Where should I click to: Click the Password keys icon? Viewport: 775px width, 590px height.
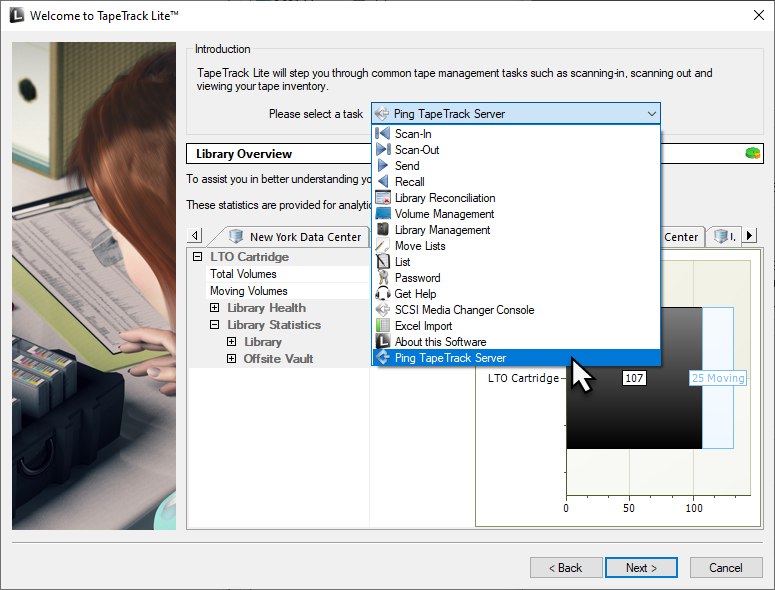pyautogui.click(x=383, y=277)
